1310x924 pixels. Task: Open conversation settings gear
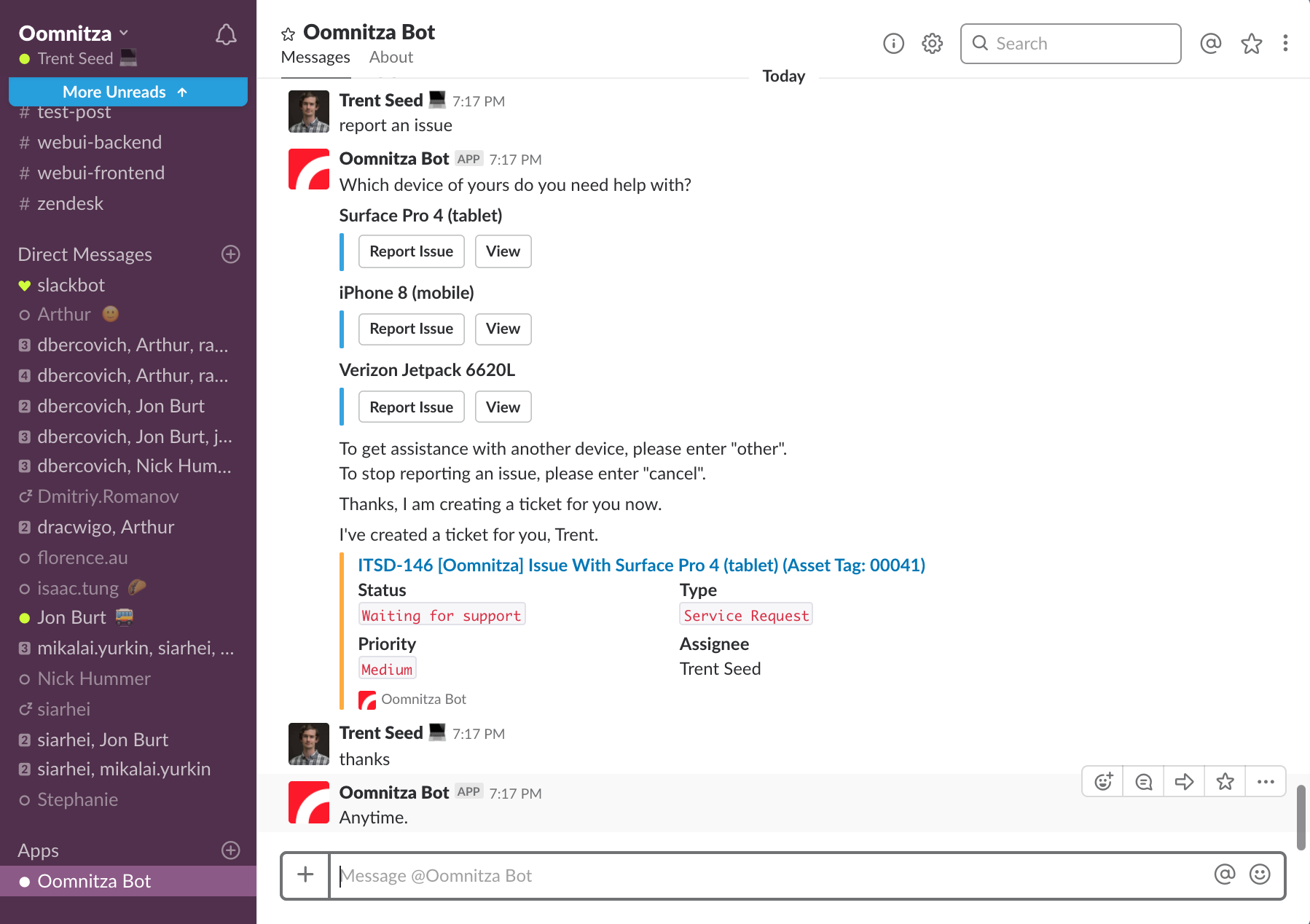coord(932,44)
